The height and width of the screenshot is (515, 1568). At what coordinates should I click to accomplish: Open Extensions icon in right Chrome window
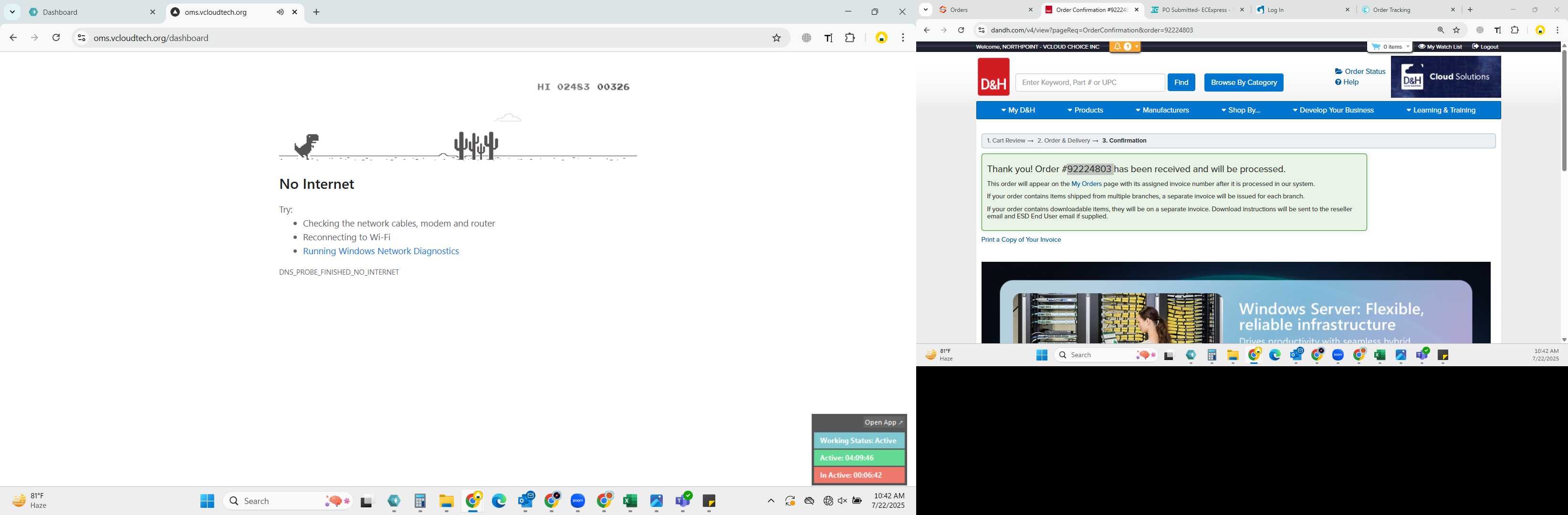1515,30
